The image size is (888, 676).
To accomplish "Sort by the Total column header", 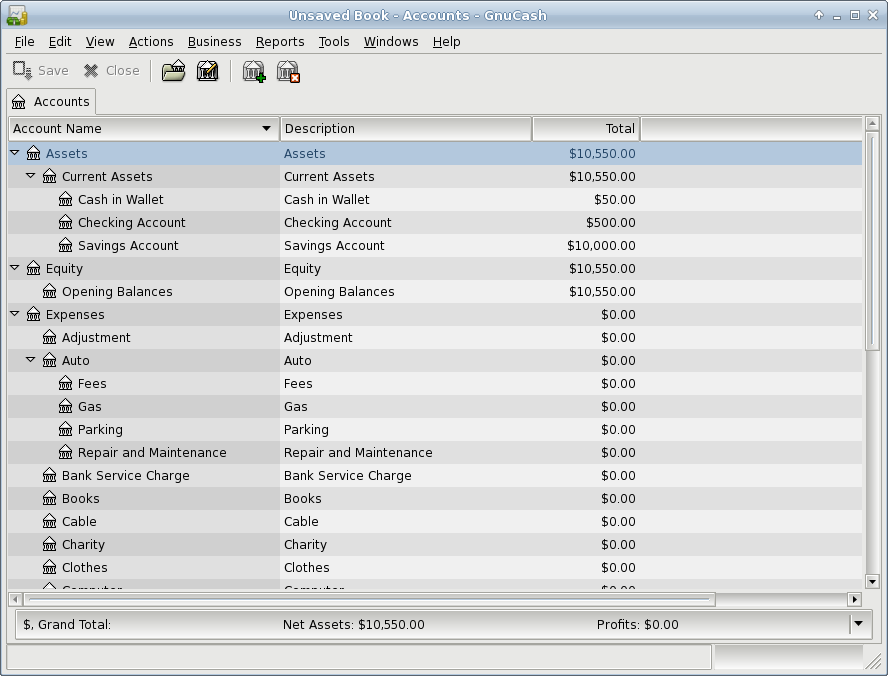I will coord(586,129).
